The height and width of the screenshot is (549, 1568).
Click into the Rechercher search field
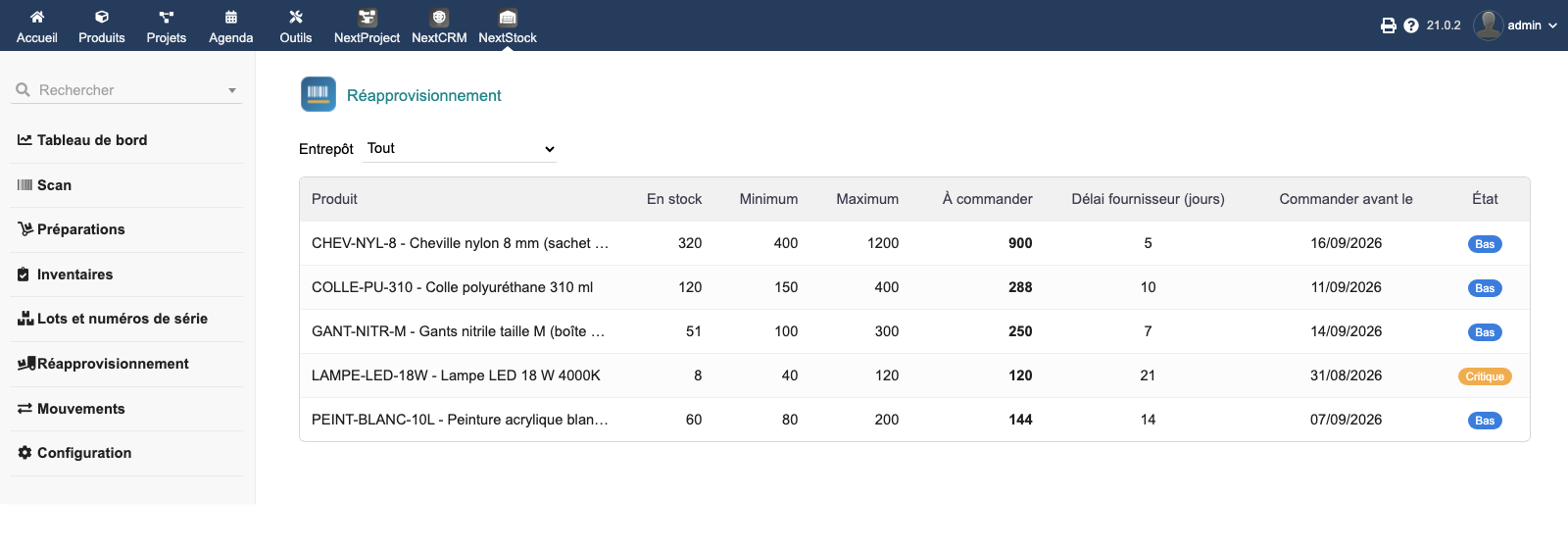point(125,90)
